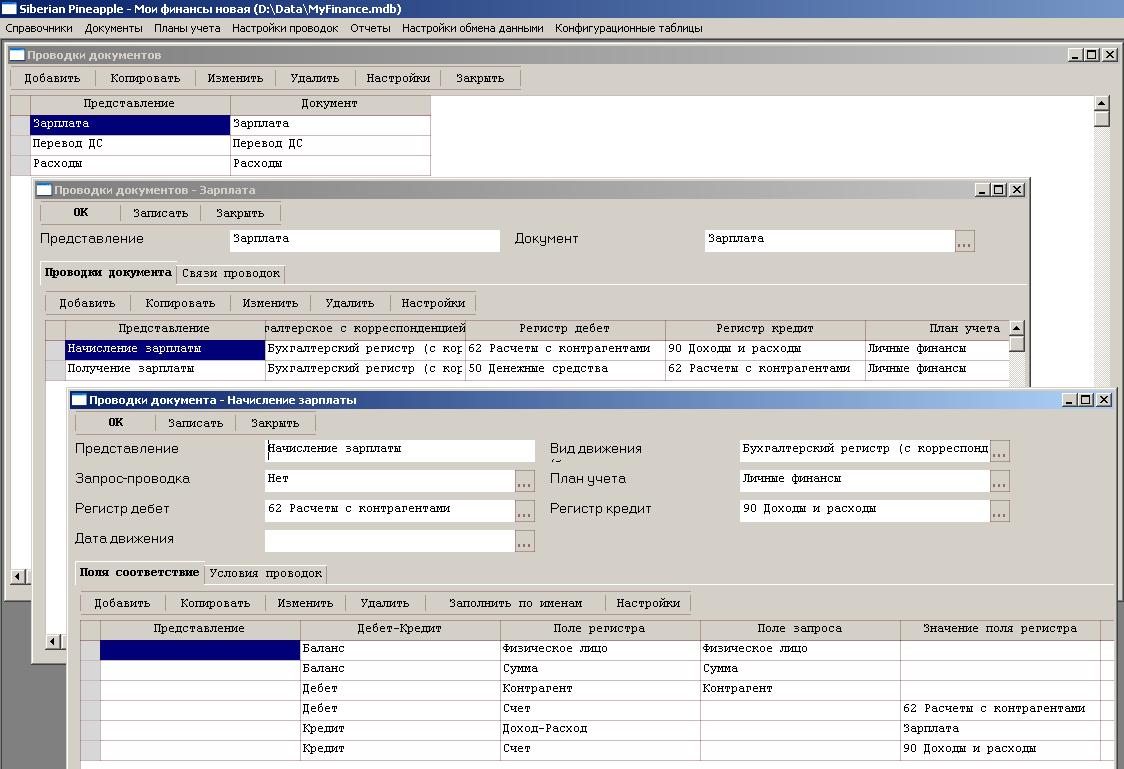Click Закрыть in Начисление зарплаты window
The width and height of the screenshot is (1124, 769).
(275, 423)
